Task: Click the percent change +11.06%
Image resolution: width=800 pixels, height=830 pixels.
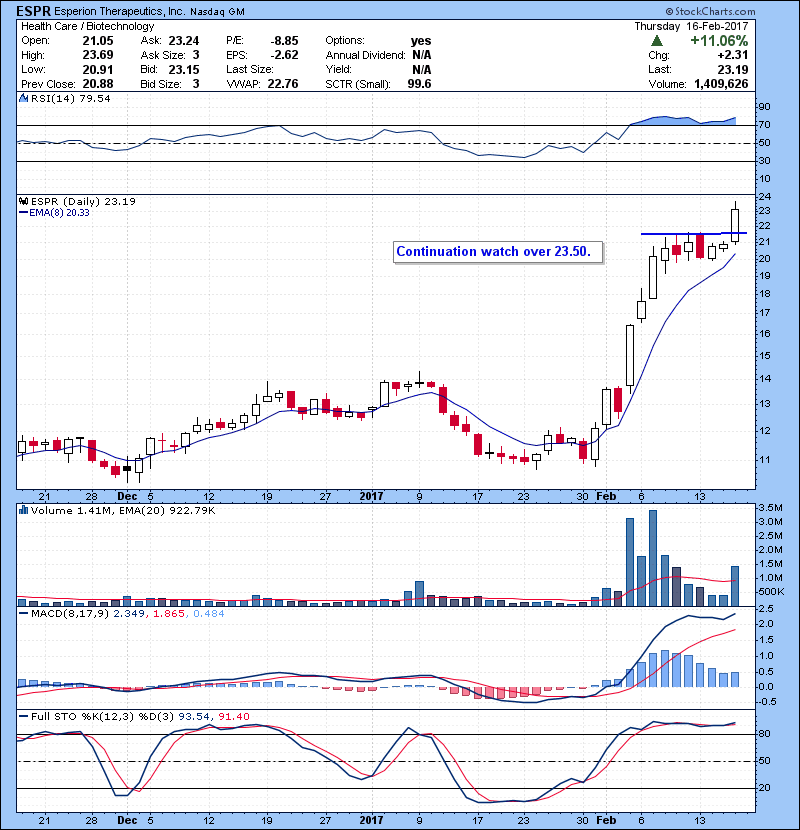Action: (x=719, y=41)
